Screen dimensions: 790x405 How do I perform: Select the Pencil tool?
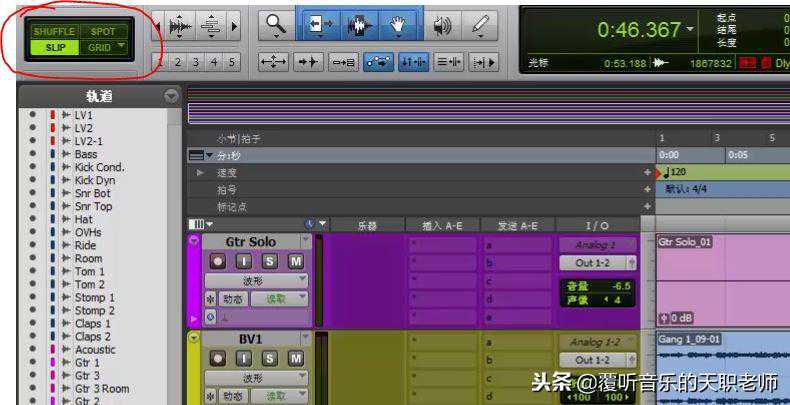(x=481, y=26)
